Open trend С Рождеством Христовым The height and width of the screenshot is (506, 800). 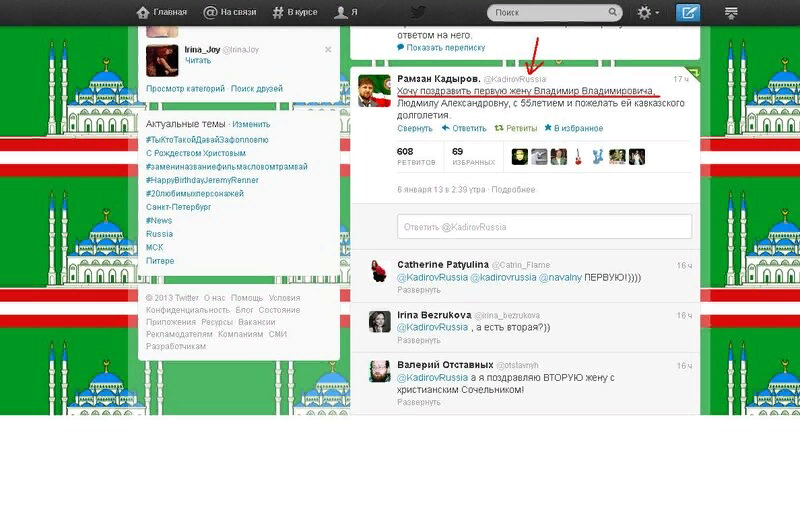[196, 153]
